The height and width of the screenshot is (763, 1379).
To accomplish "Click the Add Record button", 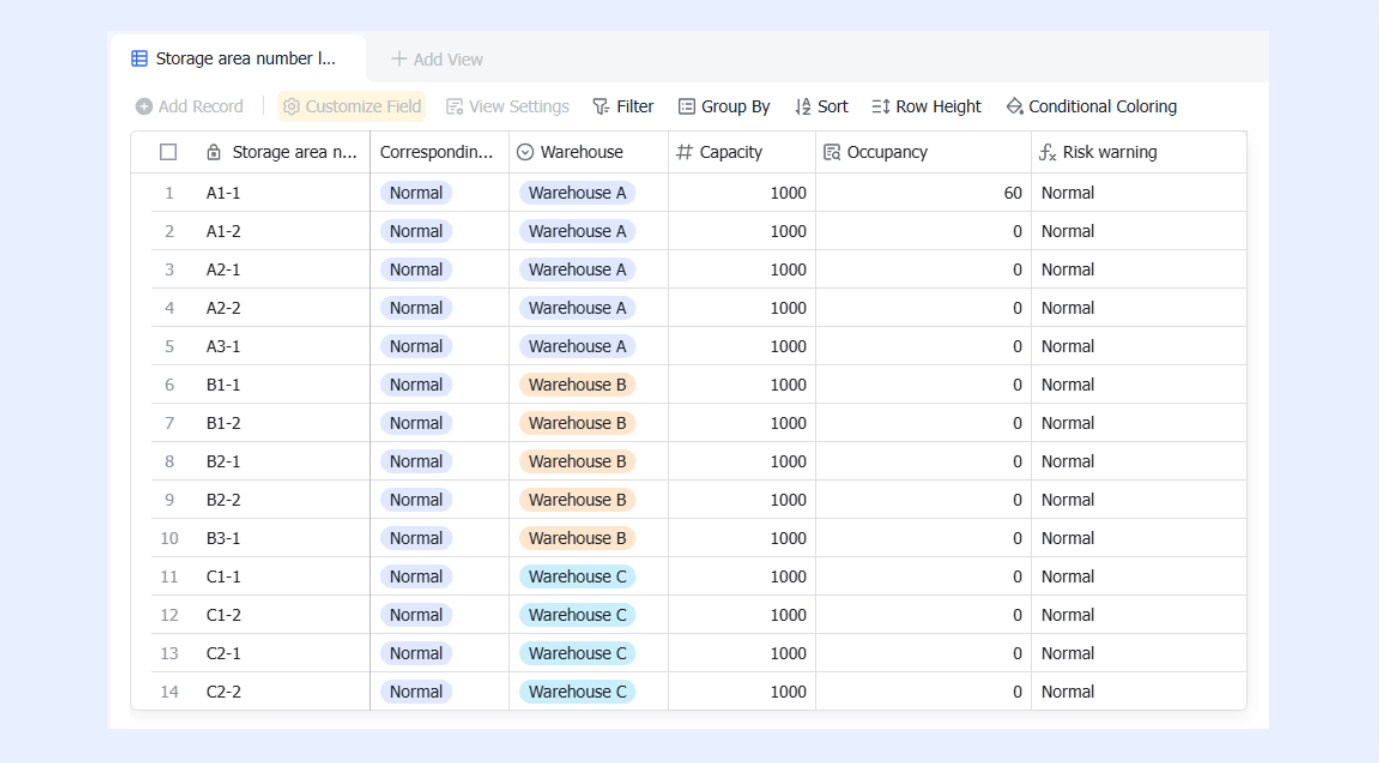I will click(190, 106).
